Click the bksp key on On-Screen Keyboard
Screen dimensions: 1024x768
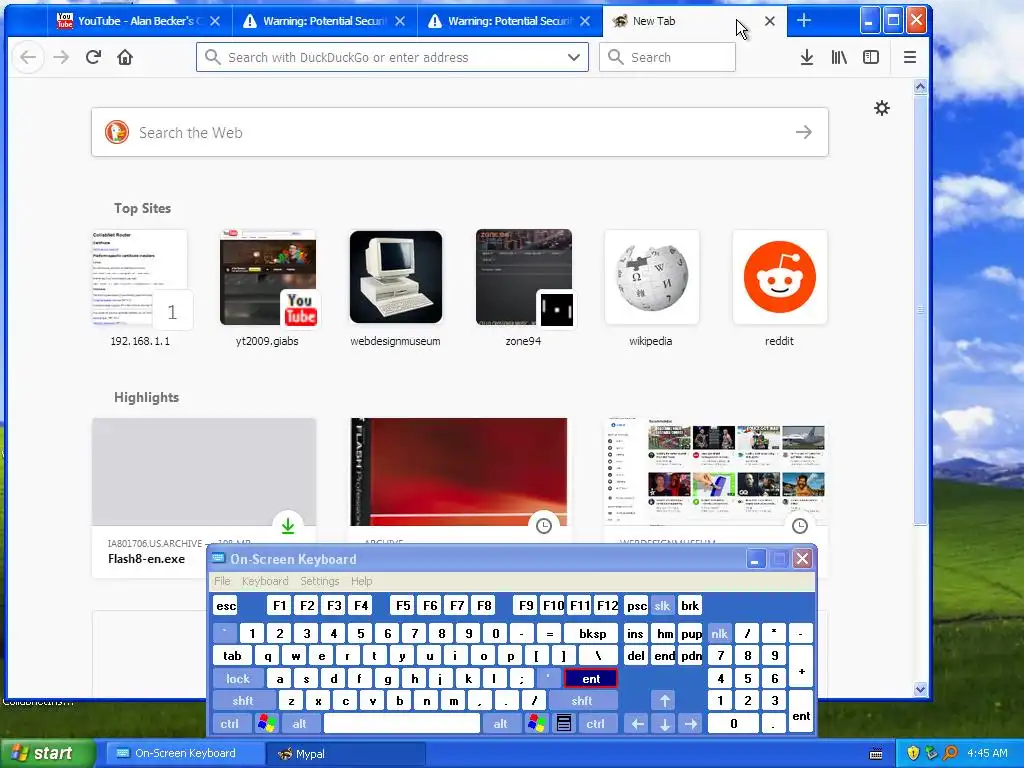(592, 633)
